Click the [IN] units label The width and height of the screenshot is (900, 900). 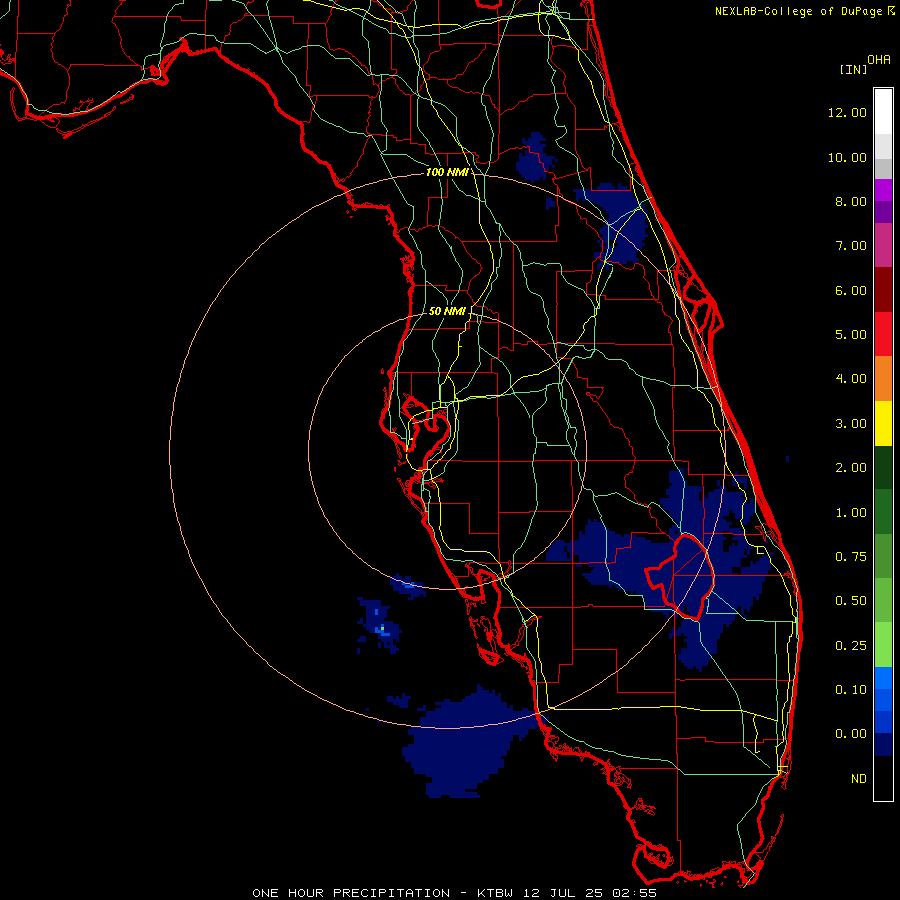point(853,69)
